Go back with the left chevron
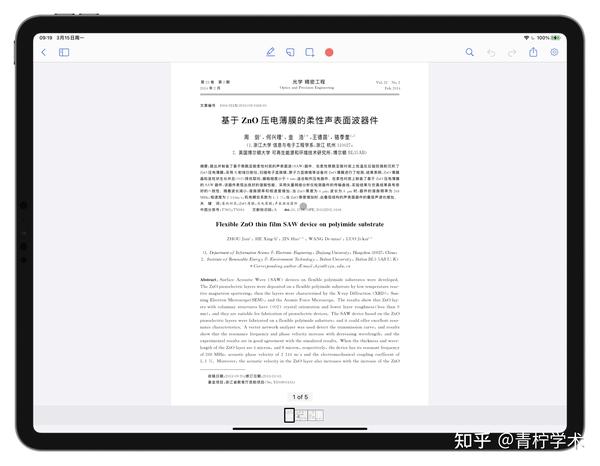 click(44, 52)
